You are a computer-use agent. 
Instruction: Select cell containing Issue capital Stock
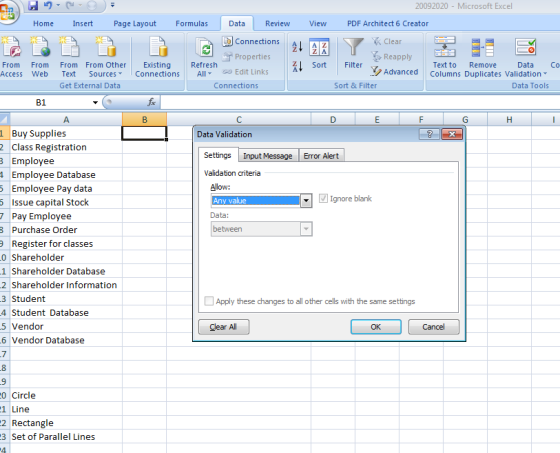(66, 202)
